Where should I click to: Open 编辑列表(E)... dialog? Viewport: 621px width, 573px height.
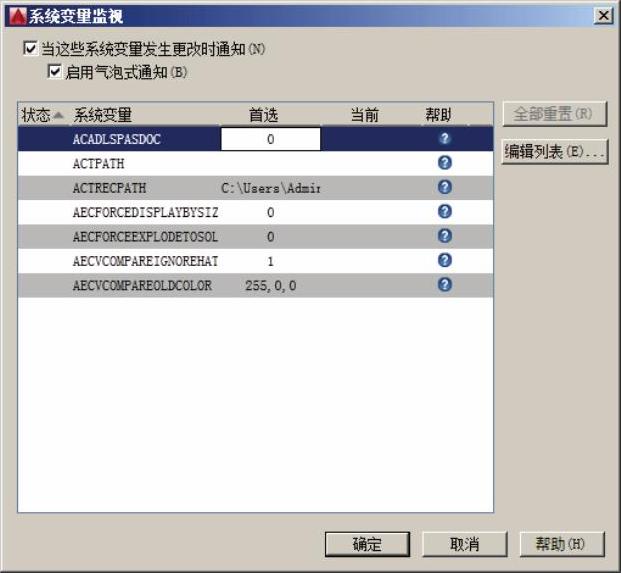click(x=554, y=152)
